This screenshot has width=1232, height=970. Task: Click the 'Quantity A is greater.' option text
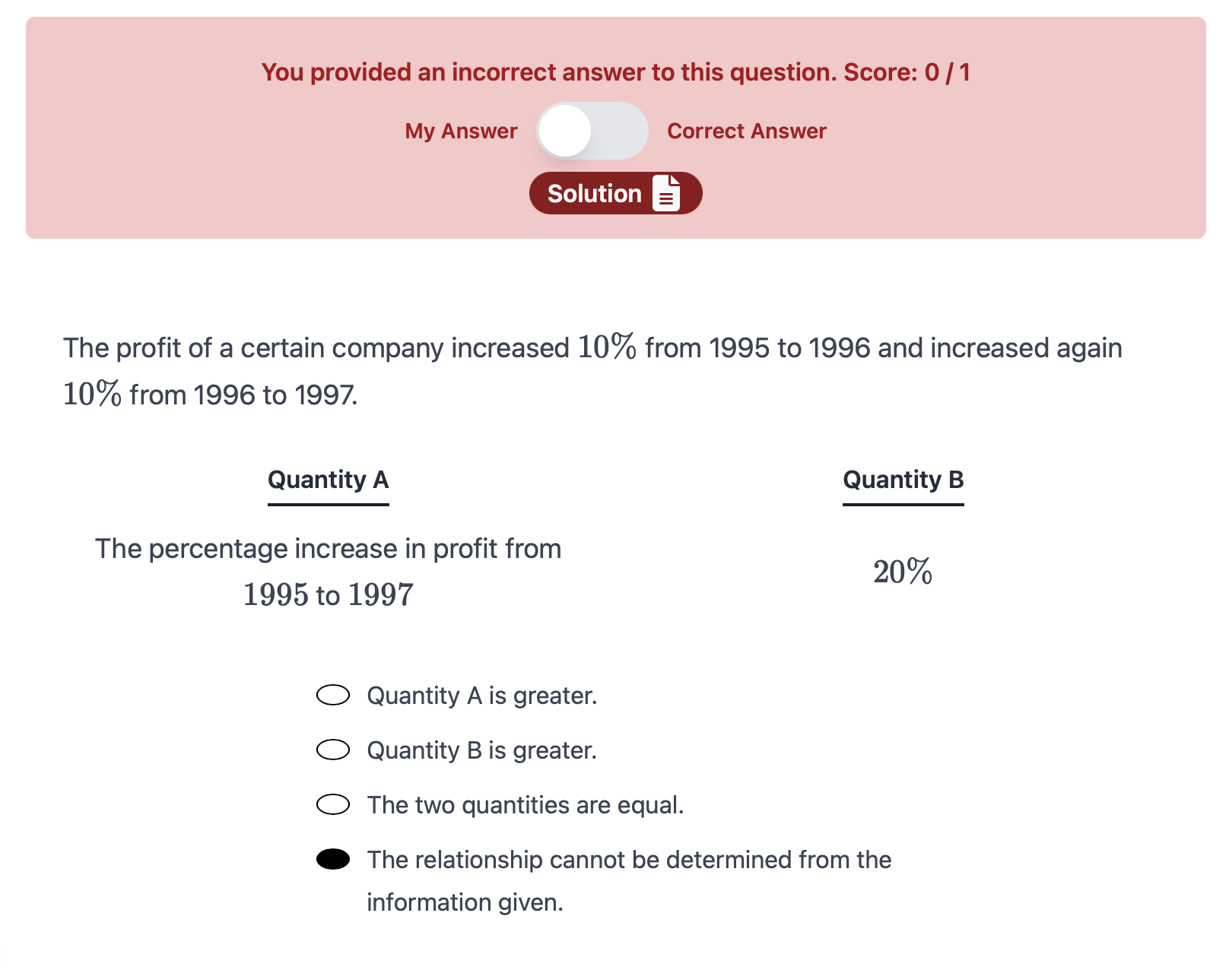(481, 696)
